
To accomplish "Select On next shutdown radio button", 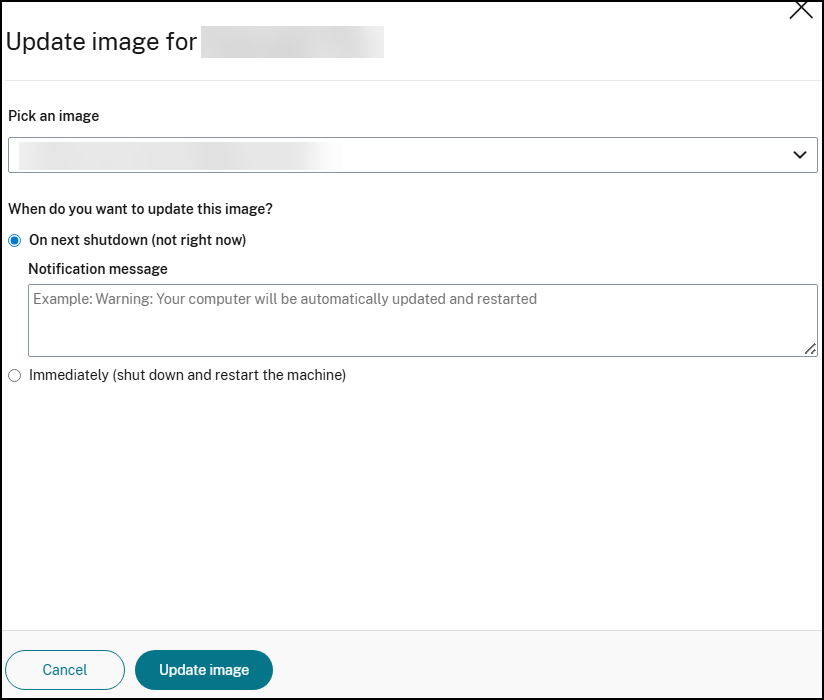I will [15, 241].
